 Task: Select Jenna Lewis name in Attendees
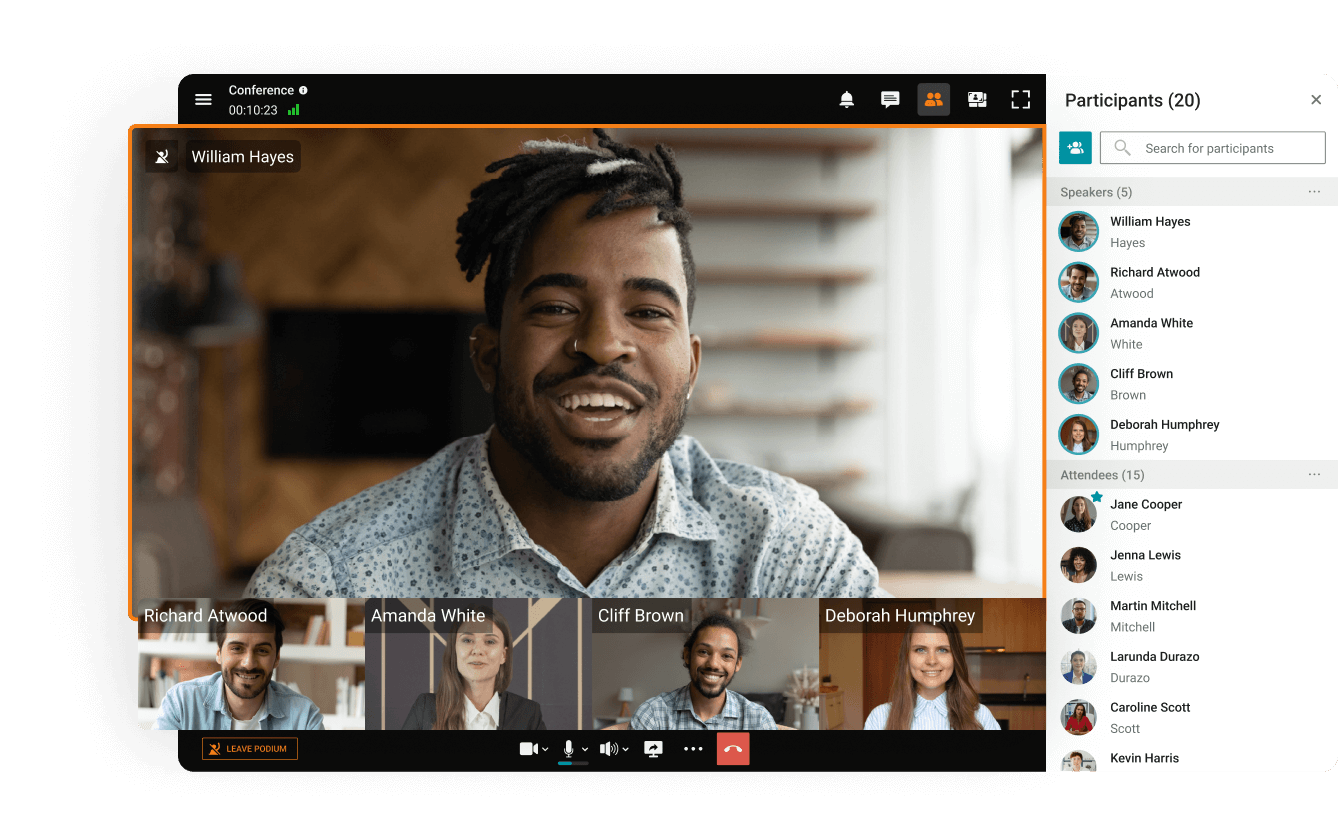click(1146, 555)
